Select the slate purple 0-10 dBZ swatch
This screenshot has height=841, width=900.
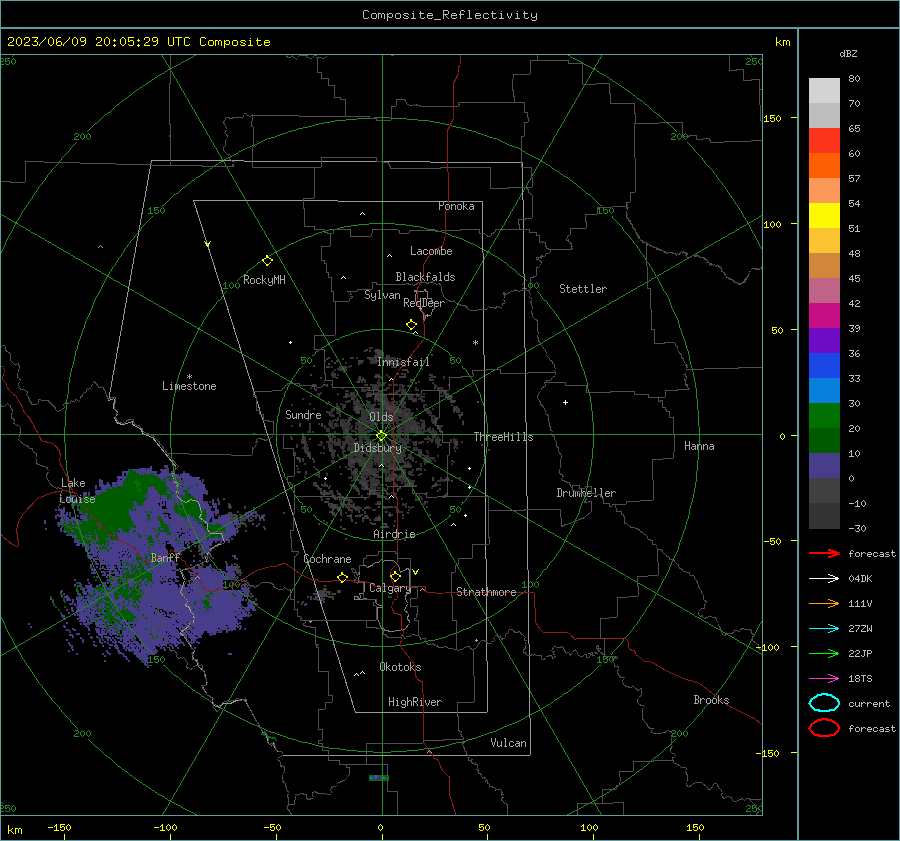[824, 465]
